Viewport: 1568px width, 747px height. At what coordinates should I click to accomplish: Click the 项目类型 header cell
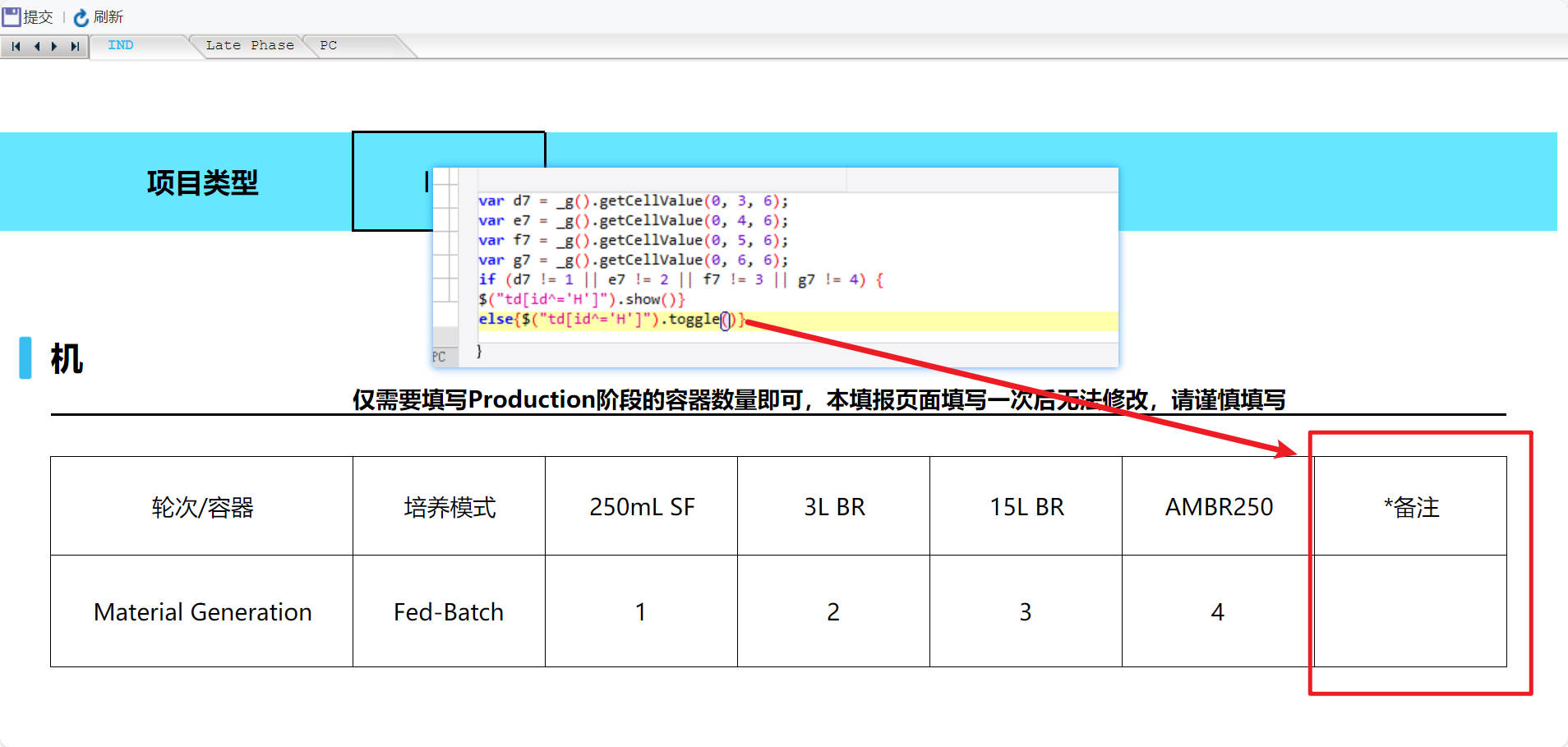coord(202,182)
